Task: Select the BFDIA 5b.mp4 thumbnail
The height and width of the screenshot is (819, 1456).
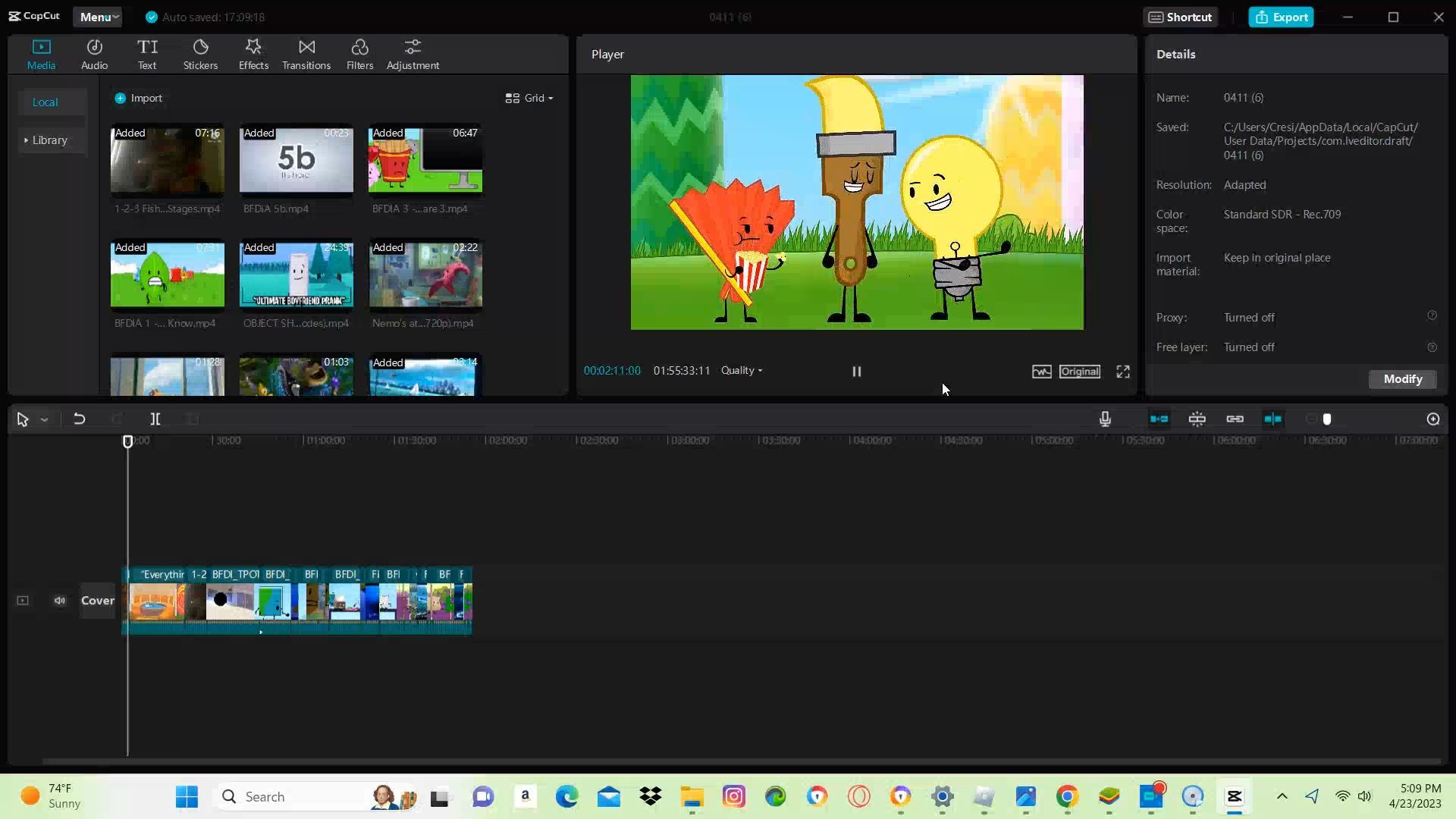Action: [296, 159]
